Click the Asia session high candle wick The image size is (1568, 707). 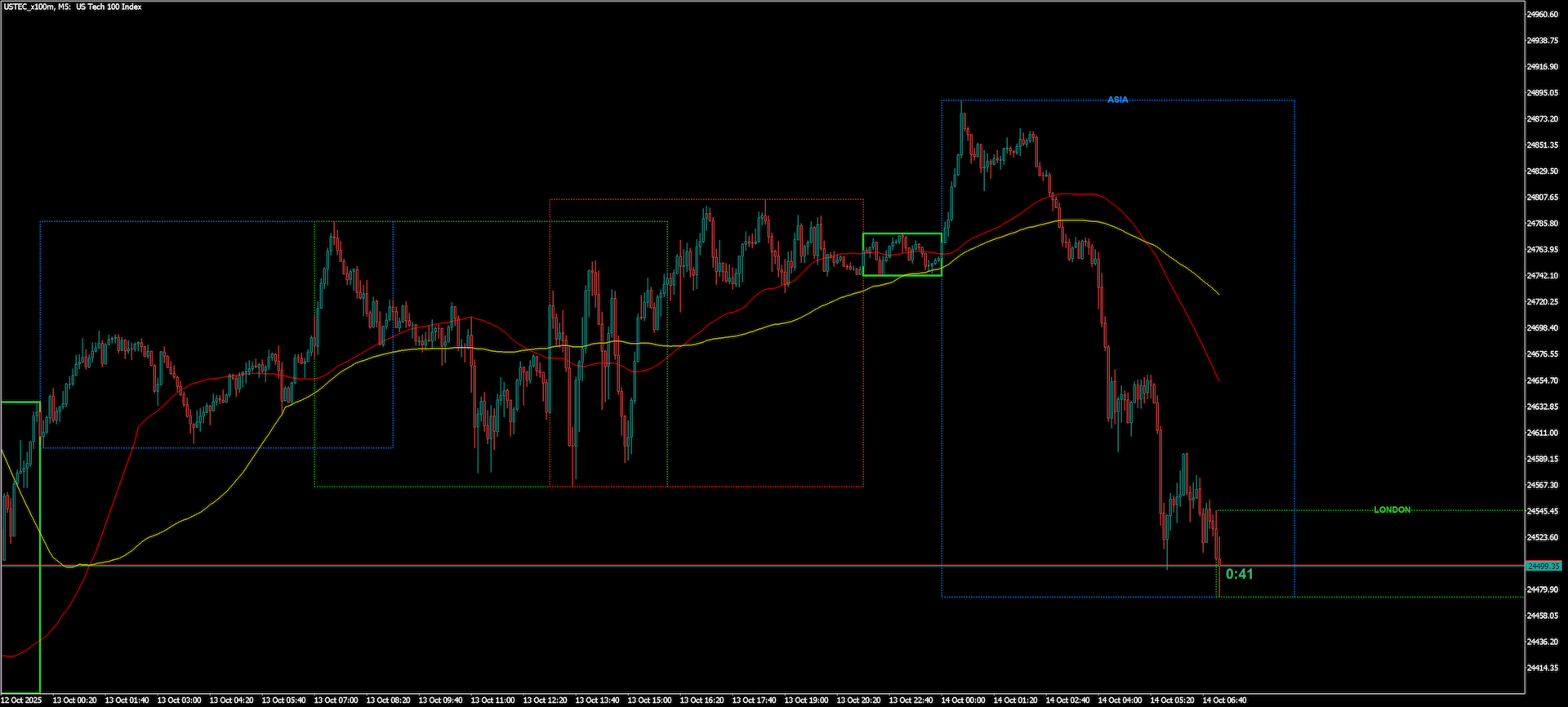pyautogui.click(x=961, y=106)
